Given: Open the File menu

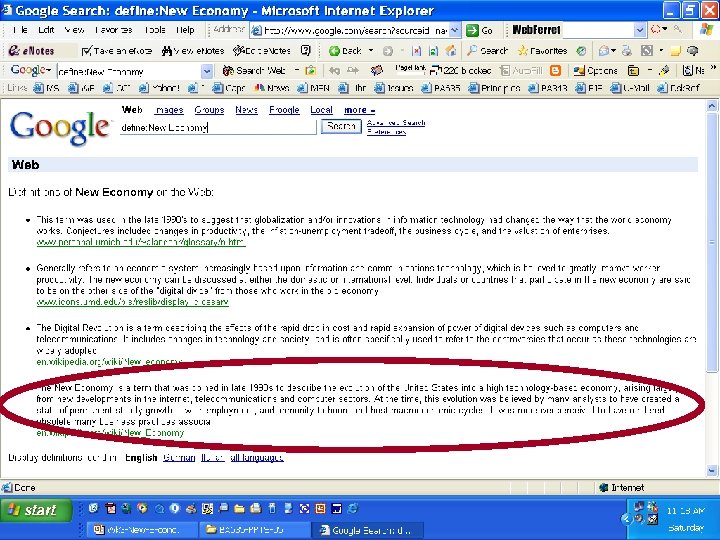Looking at the screenshot, I should (x=20, y=30).
